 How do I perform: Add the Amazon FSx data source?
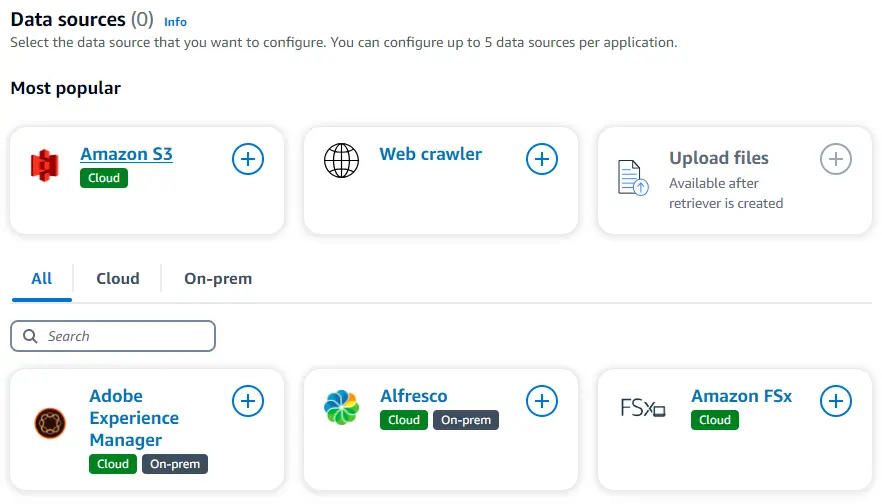(836, 401)
